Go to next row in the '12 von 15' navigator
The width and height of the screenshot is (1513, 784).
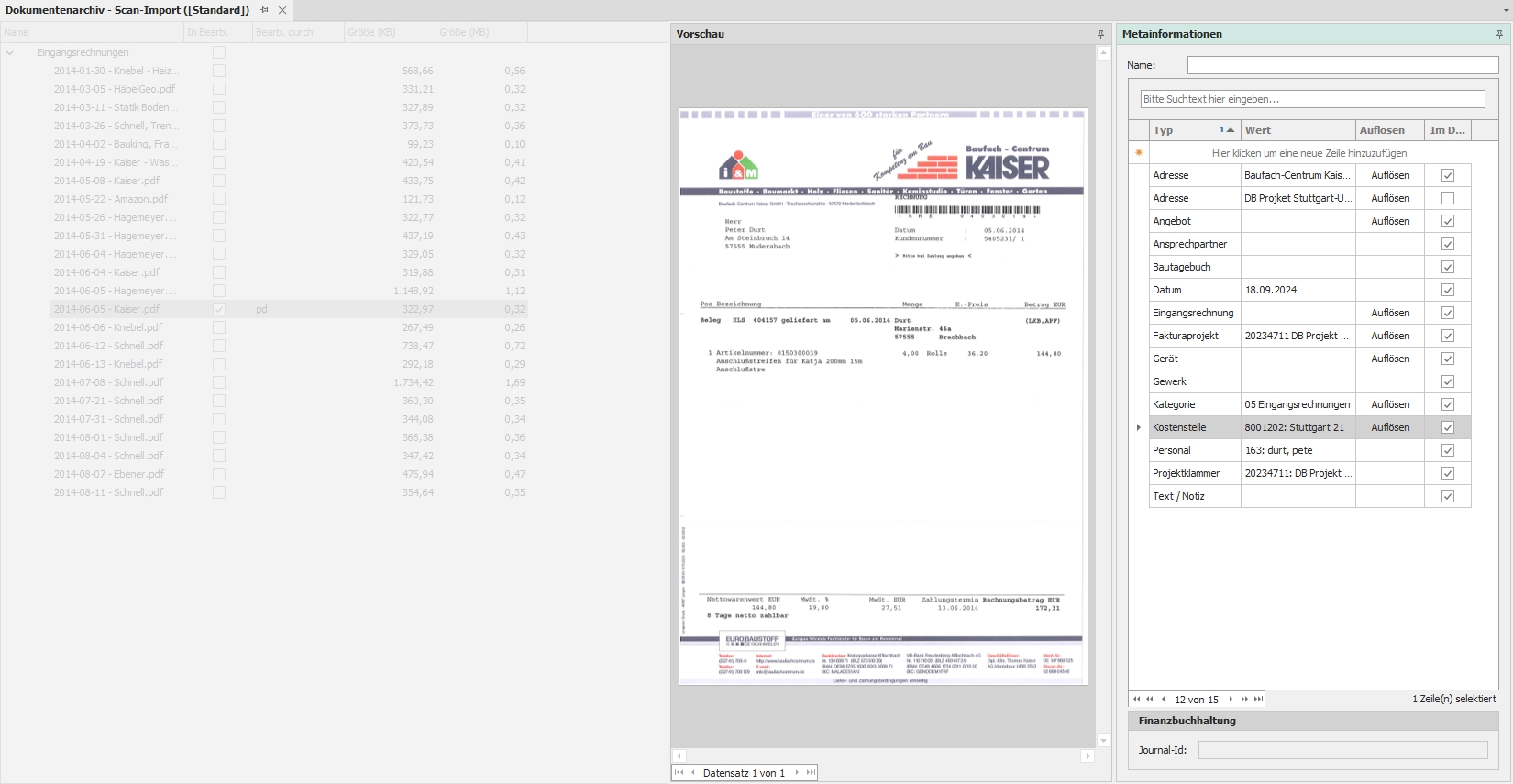(x=1231, y=699)
